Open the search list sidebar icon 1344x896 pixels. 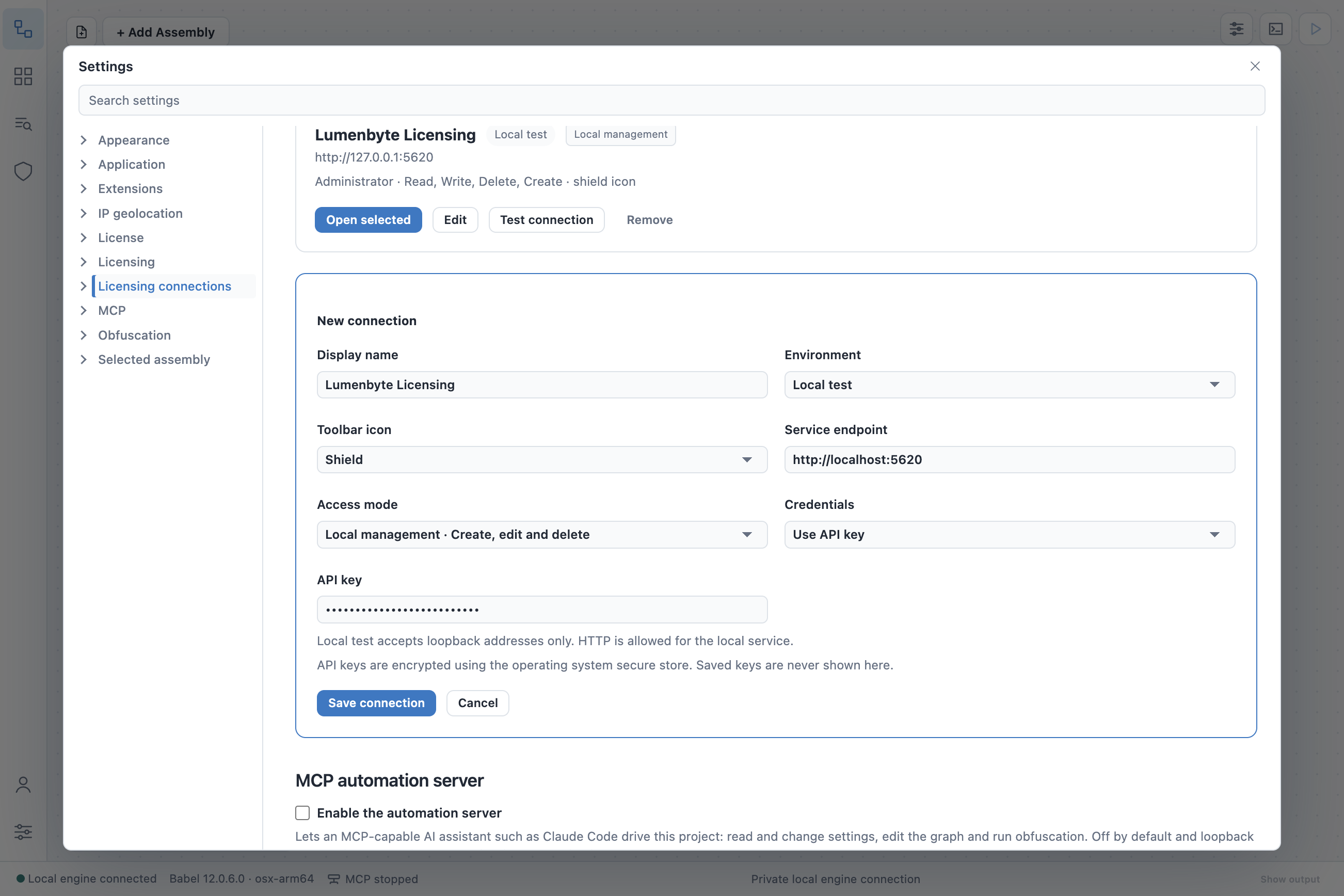[23, 123]
